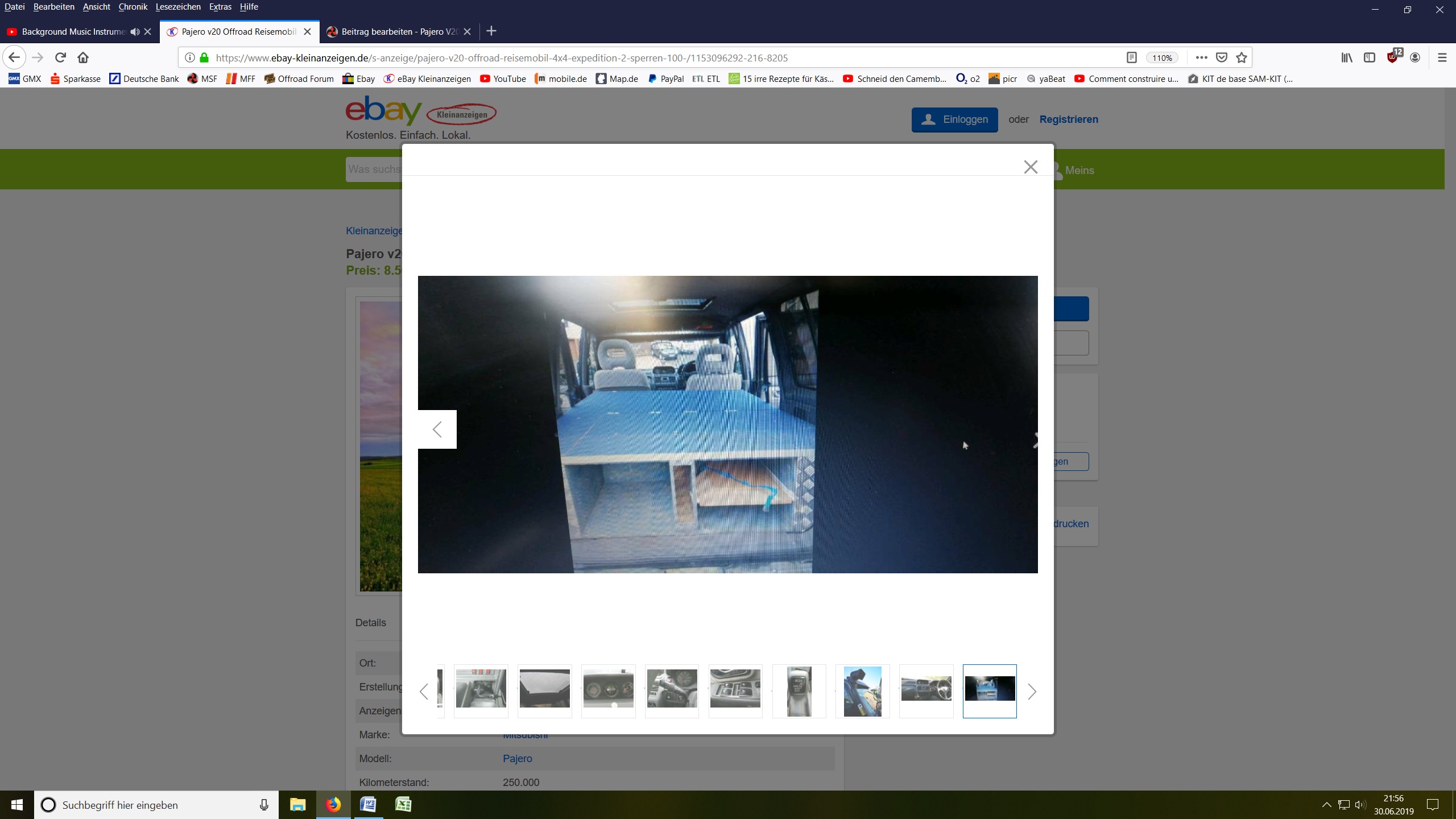This screenshot has height=819, width=1456.
Task: Open Excel from the taskbar
Action: coord(403,804)
